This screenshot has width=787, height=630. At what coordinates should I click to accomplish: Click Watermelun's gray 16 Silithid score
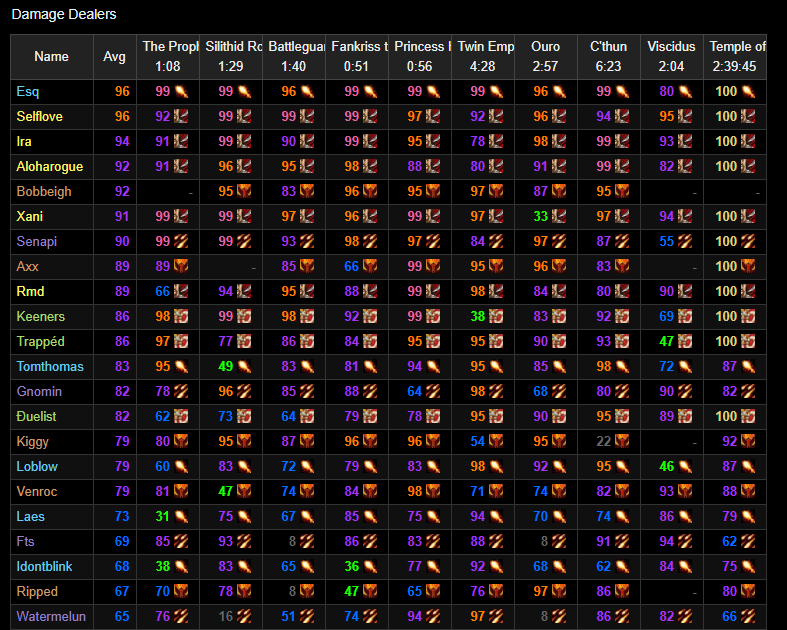tap(226, 616)
